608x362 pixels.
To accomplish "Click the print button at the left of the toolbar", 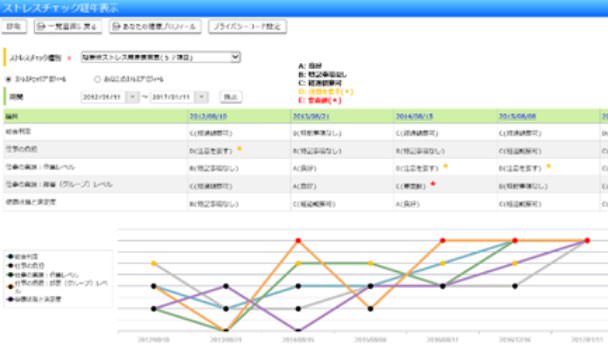I will point(14,26).
